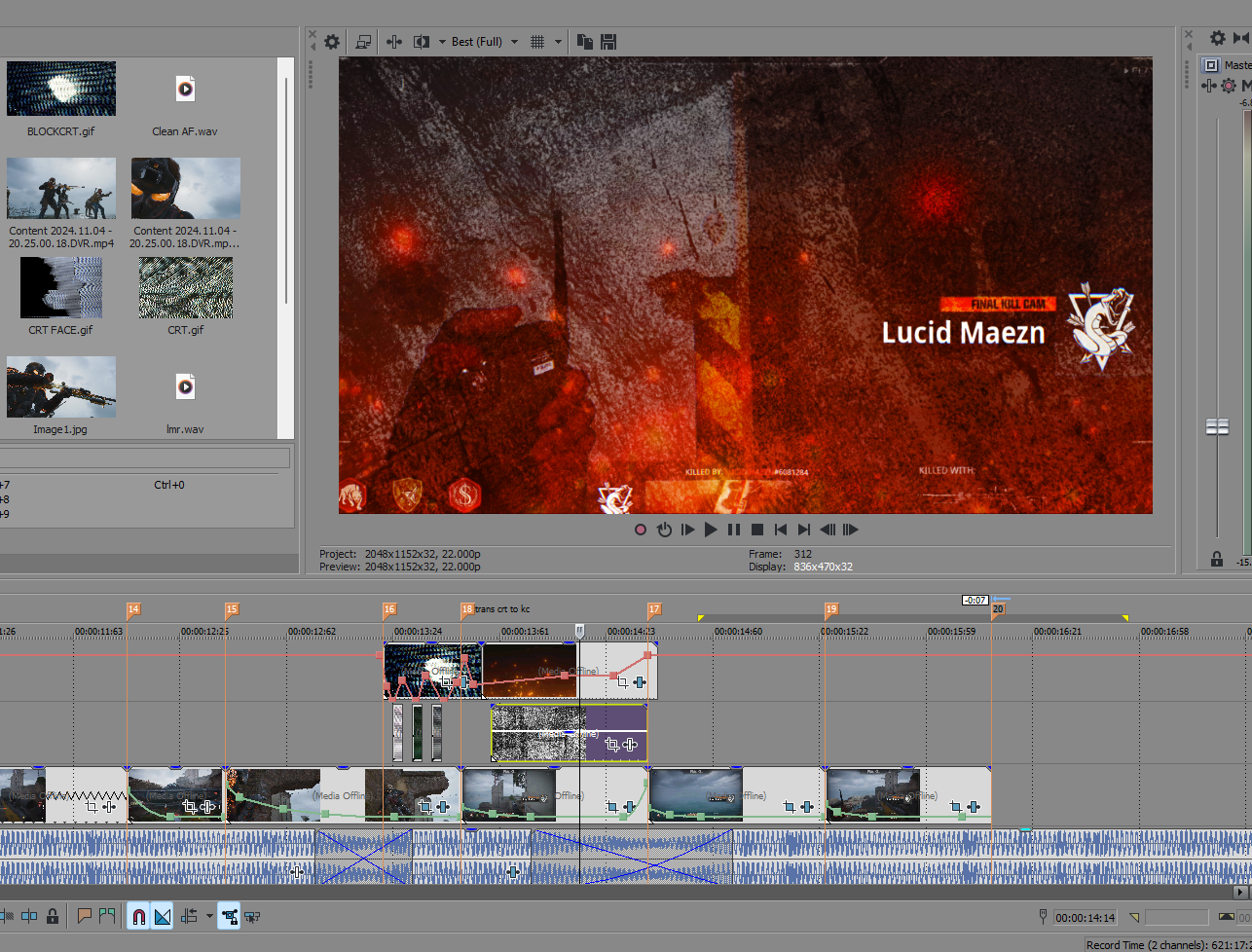
Task: Toggle Loop Playback under the preview
Action: pyautogui.click(x=664, y=530)
